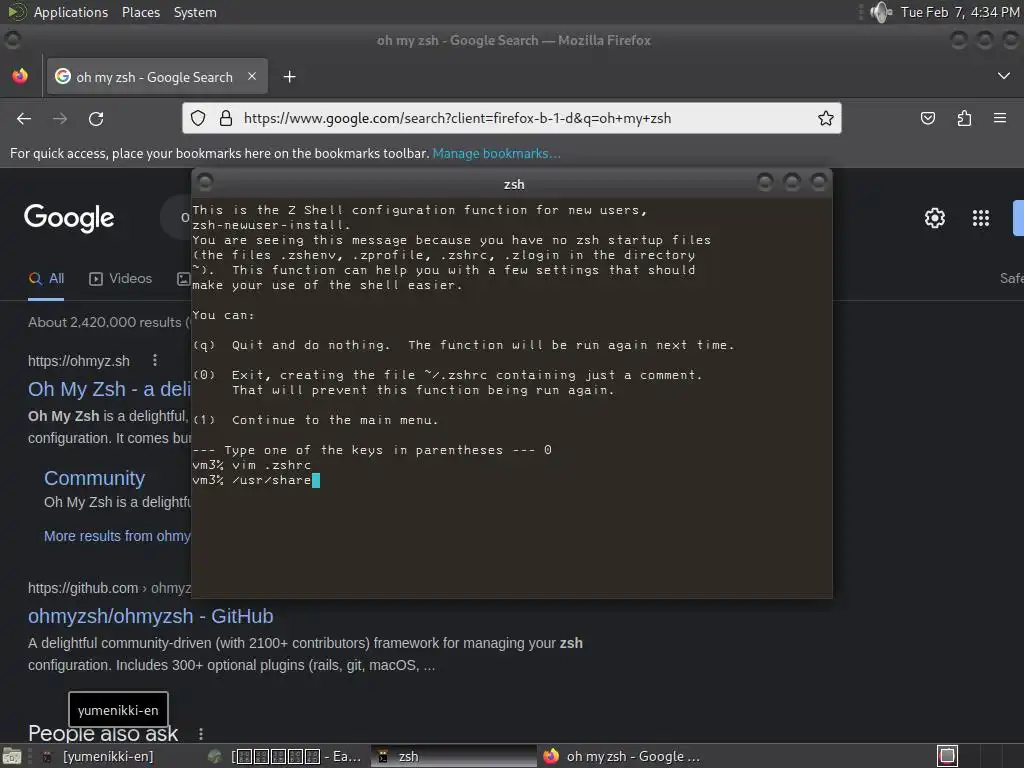Close the 'oh my zsh - Google Search' tab
This screenshot has width=1024, height=768.
pos(252,76)
